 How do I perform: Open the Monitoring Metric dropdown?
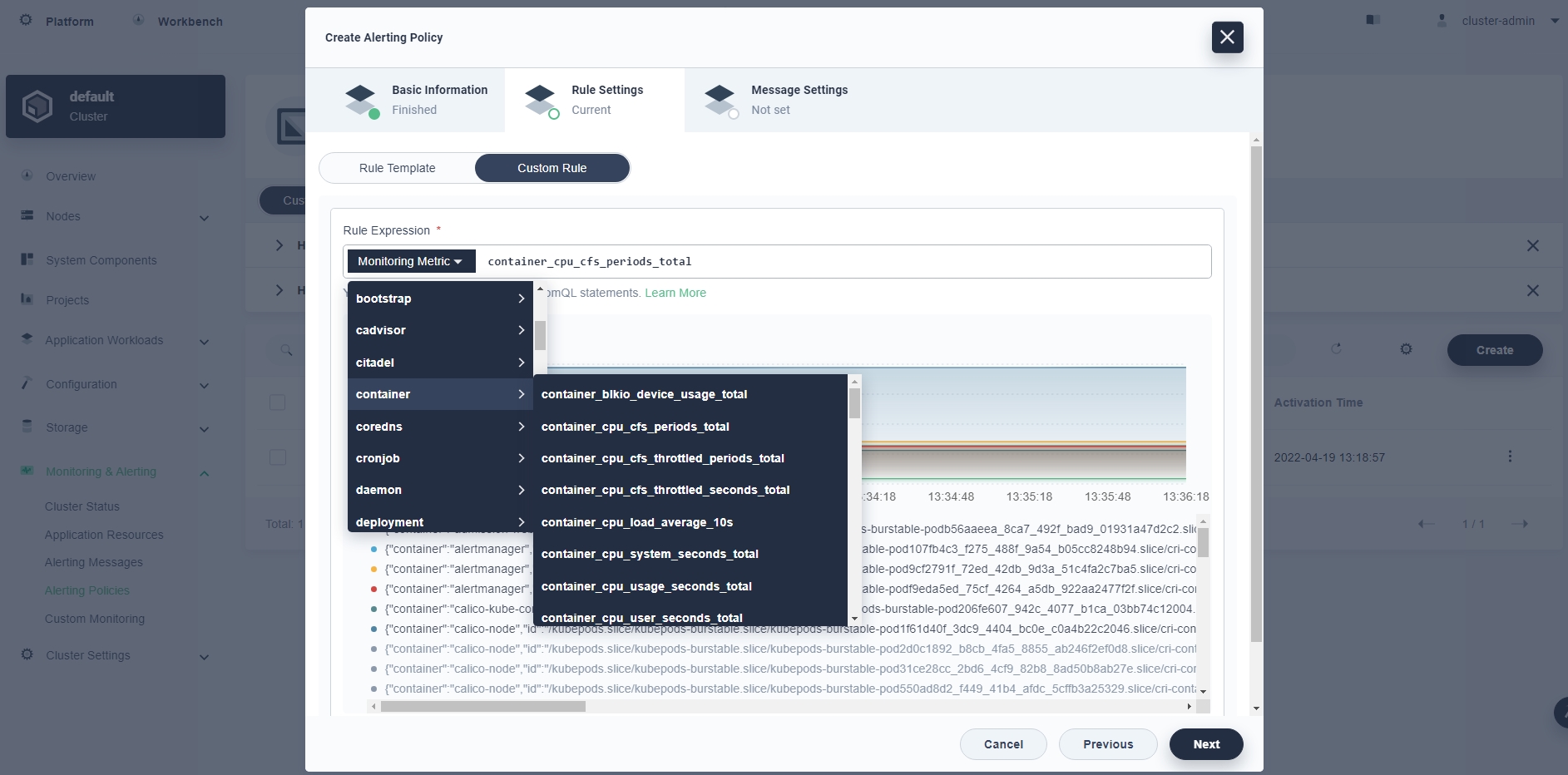point(410,261)
